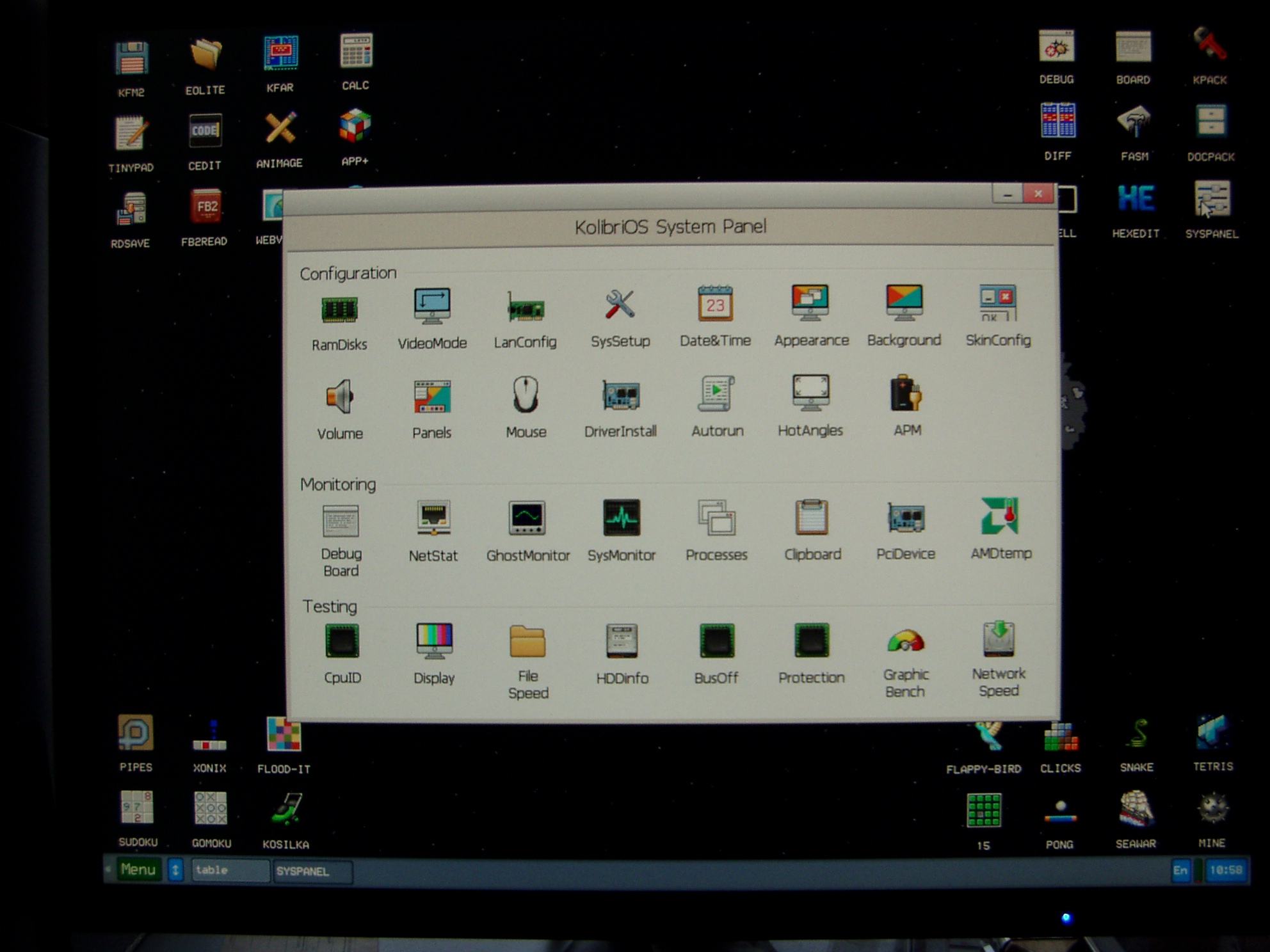Open APM battery icon
Screen dimensions: 1270x952
click(906, 392)
